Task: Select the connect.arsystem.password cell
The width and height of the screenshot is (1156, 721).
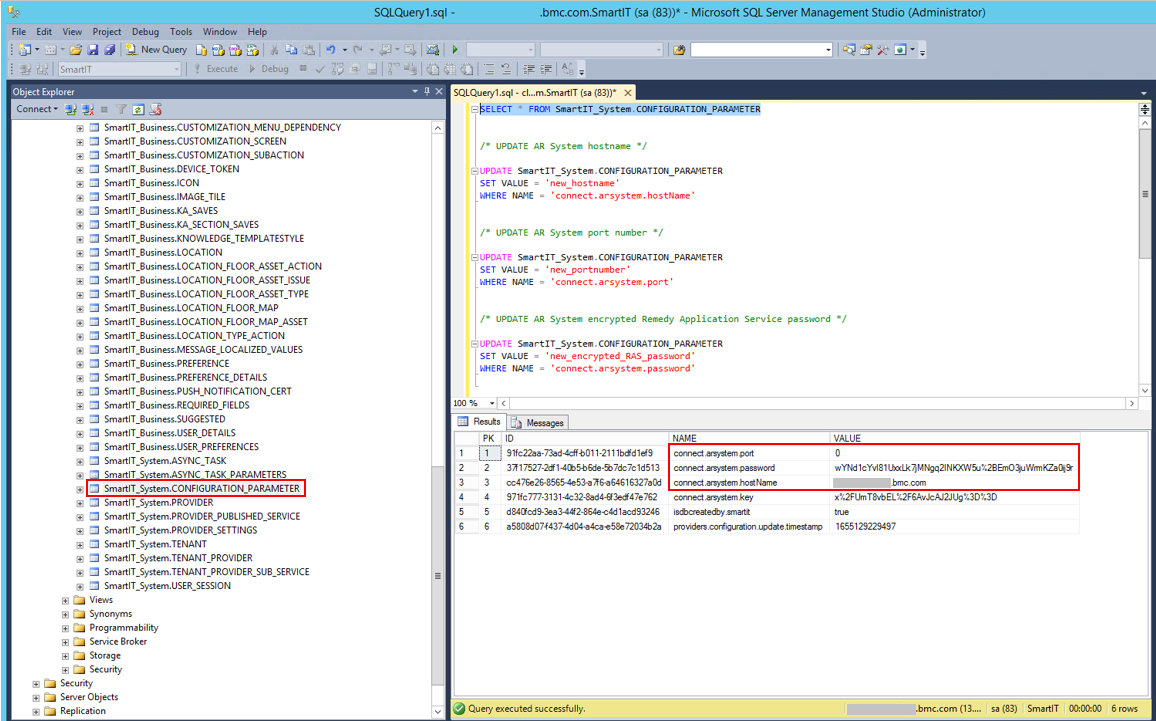Action: pos(749,468)
